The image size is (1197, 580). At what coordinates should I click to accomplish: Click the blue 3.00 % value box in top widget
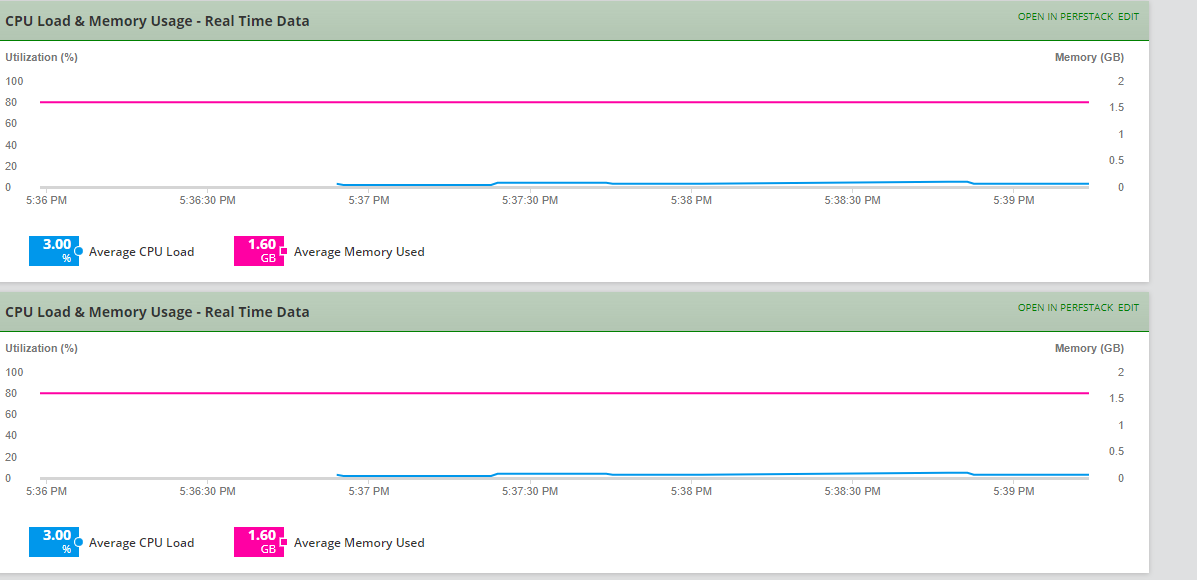point(53,251)
